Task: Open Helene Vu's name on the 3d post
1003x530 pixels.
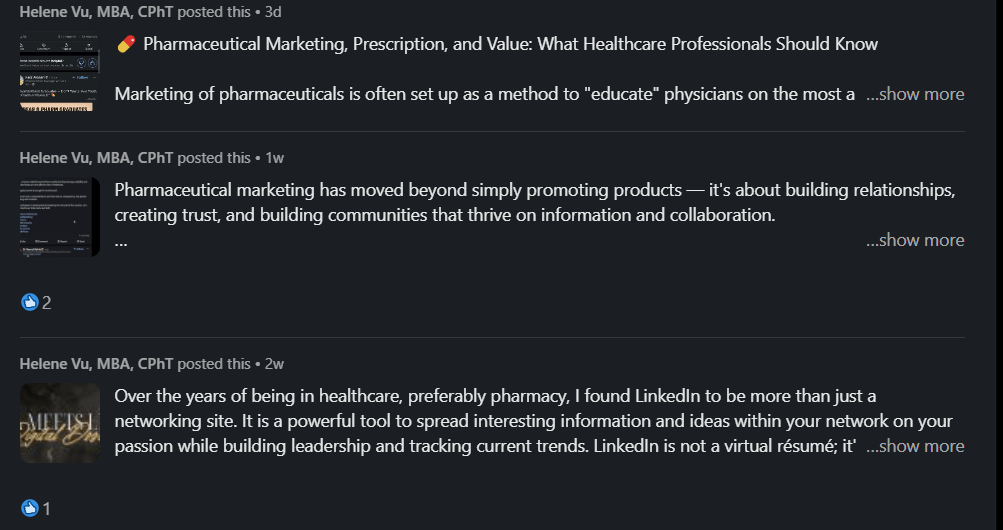Action: point(96,11)
